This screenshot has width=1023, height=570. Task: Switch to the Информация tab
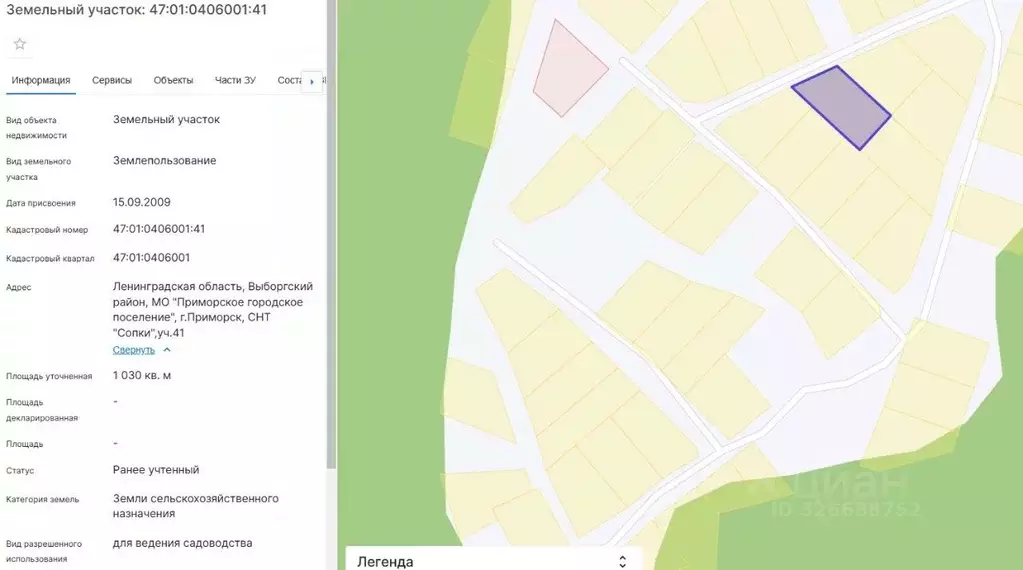point(41,81)
